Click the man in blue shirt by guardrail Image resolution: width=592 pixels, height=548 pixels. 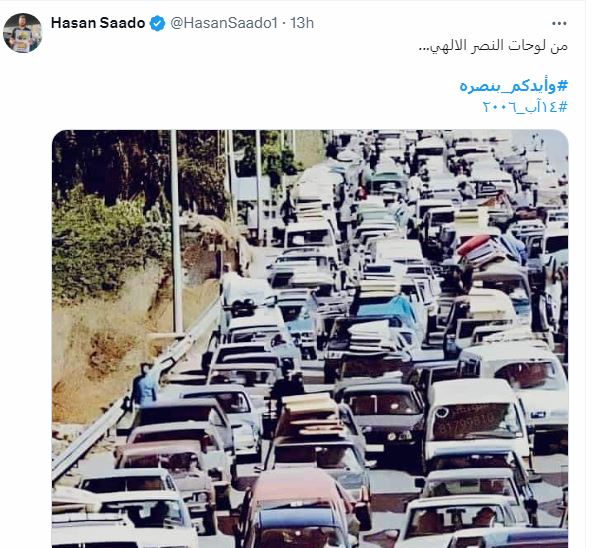[145, 385]
